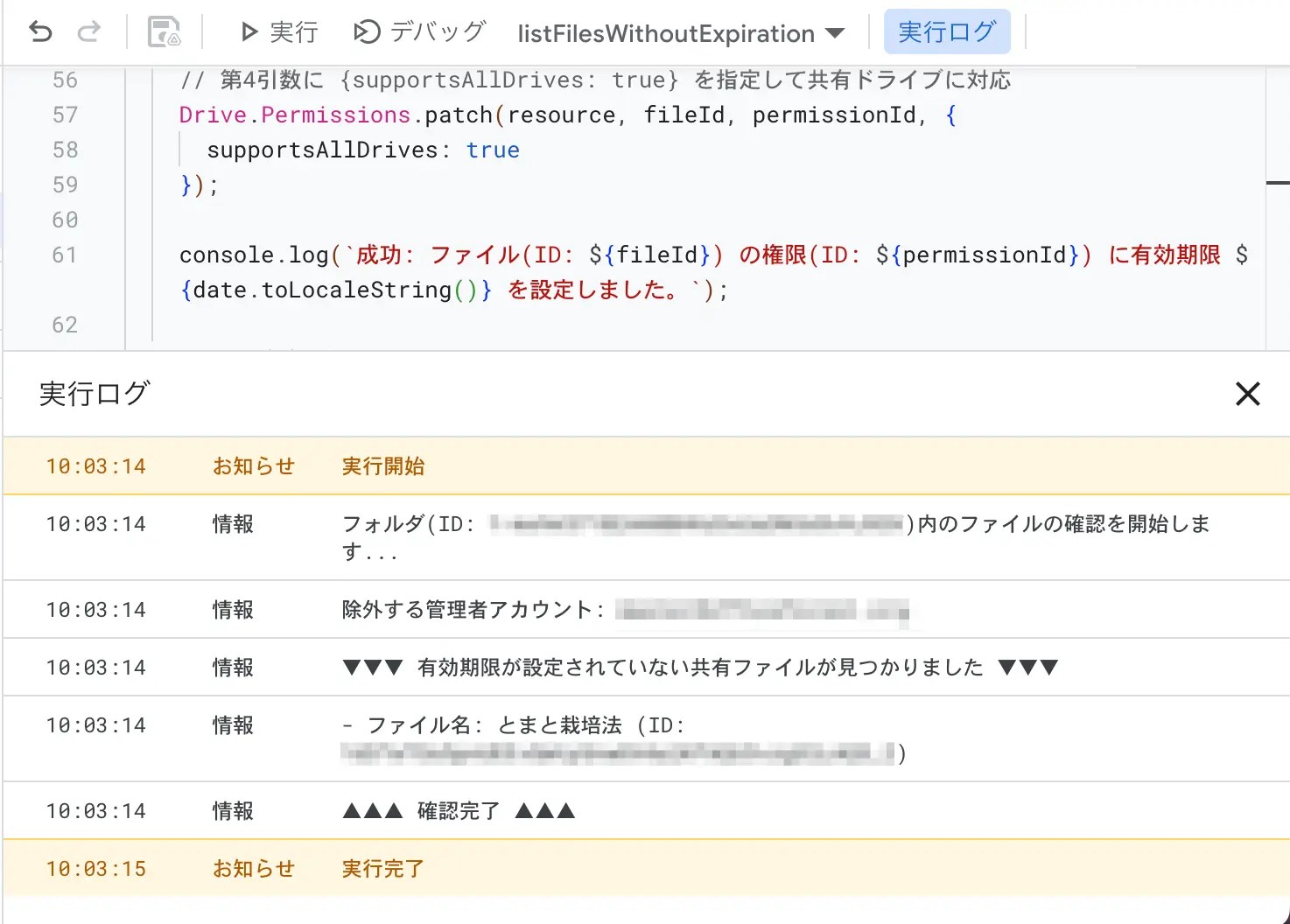Click line number 59 in the gutter
The image size is (1290, 924).
[x=65, y=185]
